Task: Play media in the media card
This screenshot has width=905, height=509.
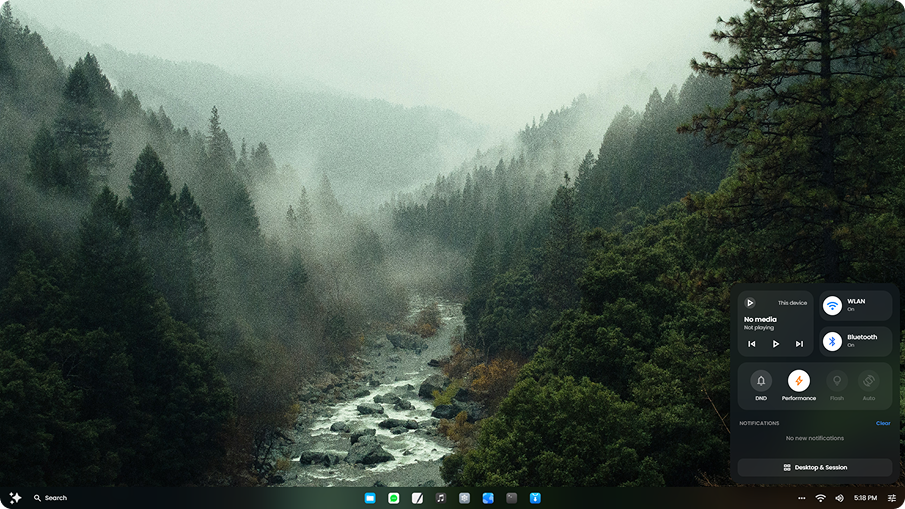Action: [x=776, y=344]
